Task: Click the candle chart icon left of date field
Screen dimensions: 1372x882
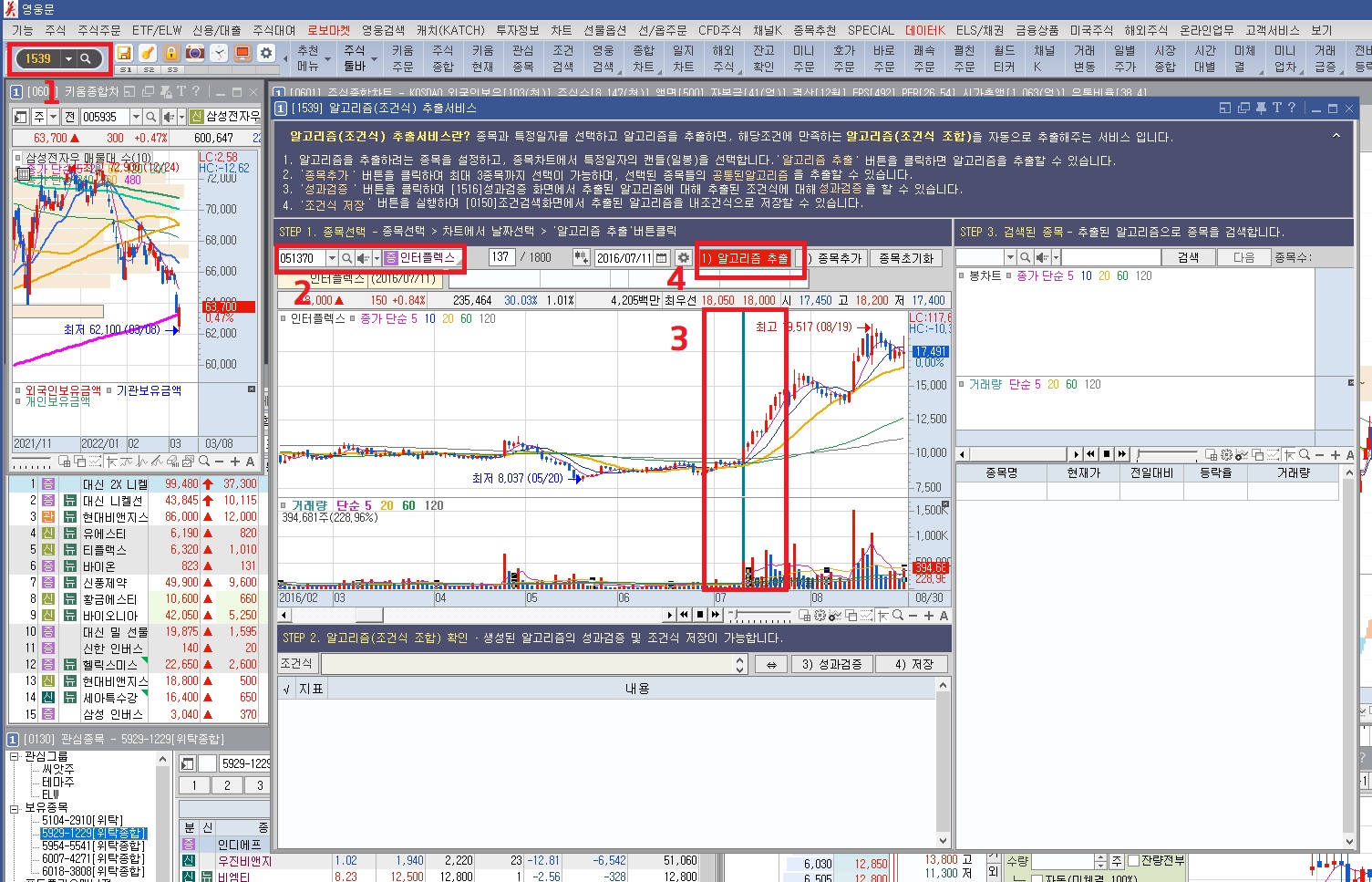Action: 581,258
